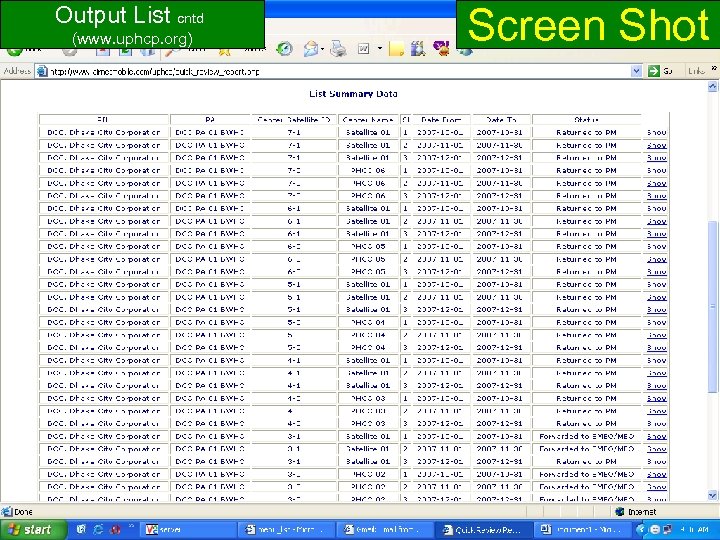Click Show for 7-2 PHCC 06 ending 2007-12-31
This screenshot has width=720, height=540.
click(x=656, y=196)
